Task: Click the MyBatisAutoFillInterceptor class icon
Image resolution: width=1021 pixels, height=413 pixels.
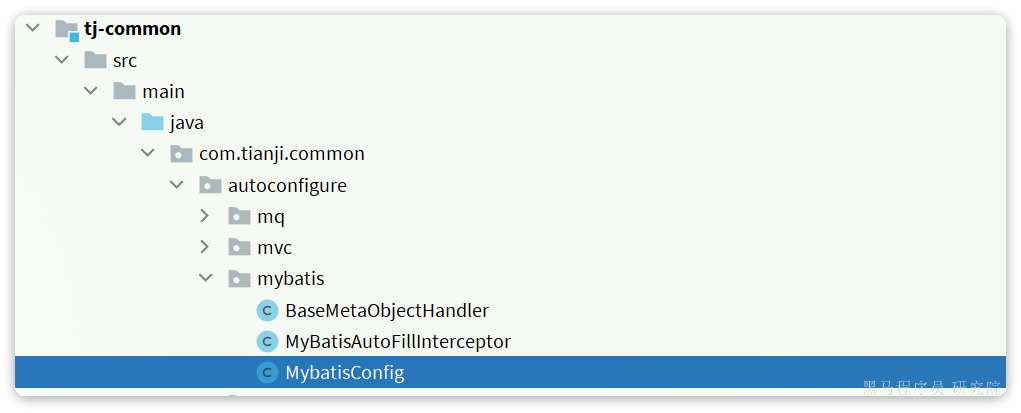Action: tap(268, 341)
